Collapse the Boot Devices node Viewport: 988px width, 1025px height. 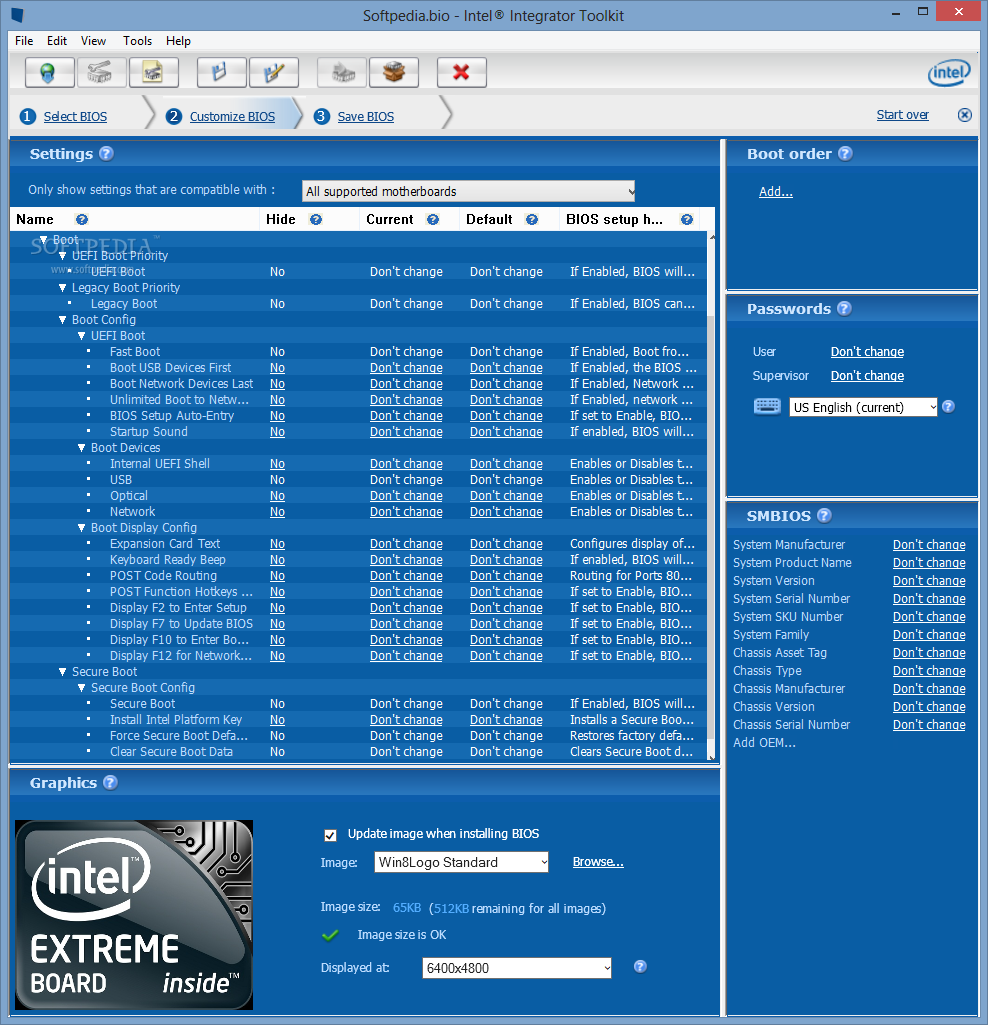tap(82, 448)
